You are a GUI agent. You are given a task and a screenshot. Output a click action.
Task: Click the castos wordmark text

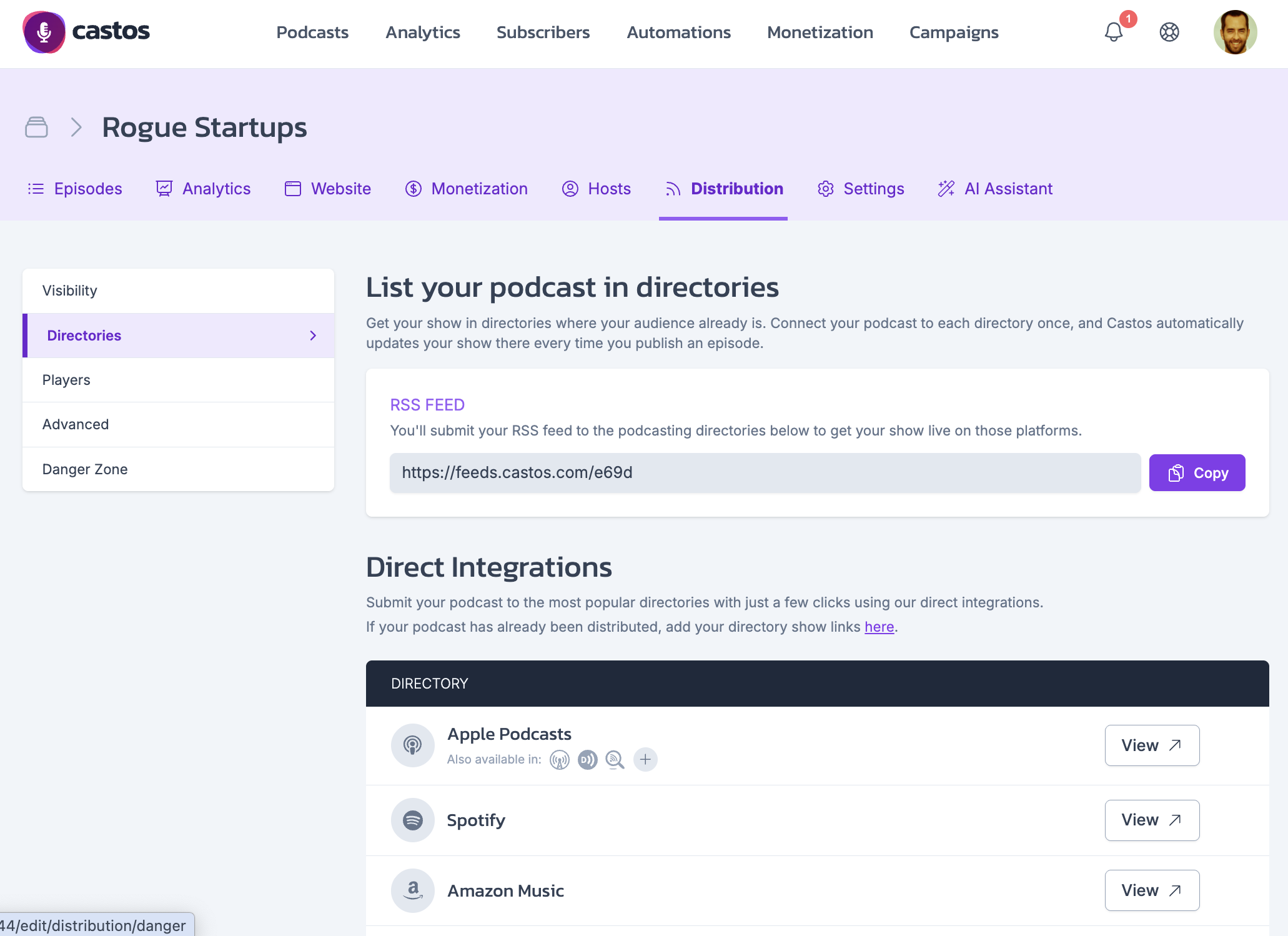pyautogui.click(x=111, y=31)
